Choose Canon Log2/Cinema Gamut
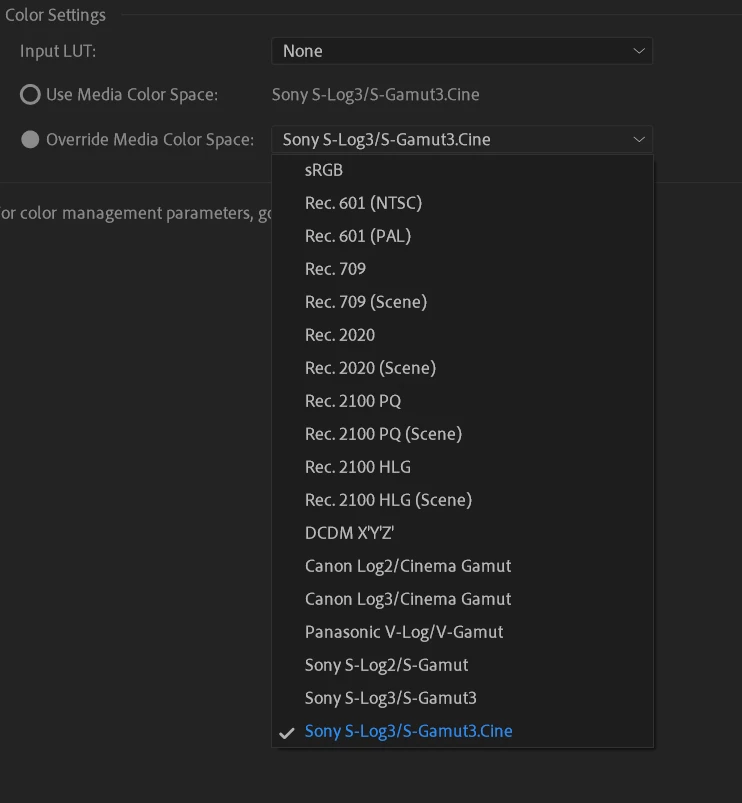Screen dimensions: 742x803 tap(408, 566)
